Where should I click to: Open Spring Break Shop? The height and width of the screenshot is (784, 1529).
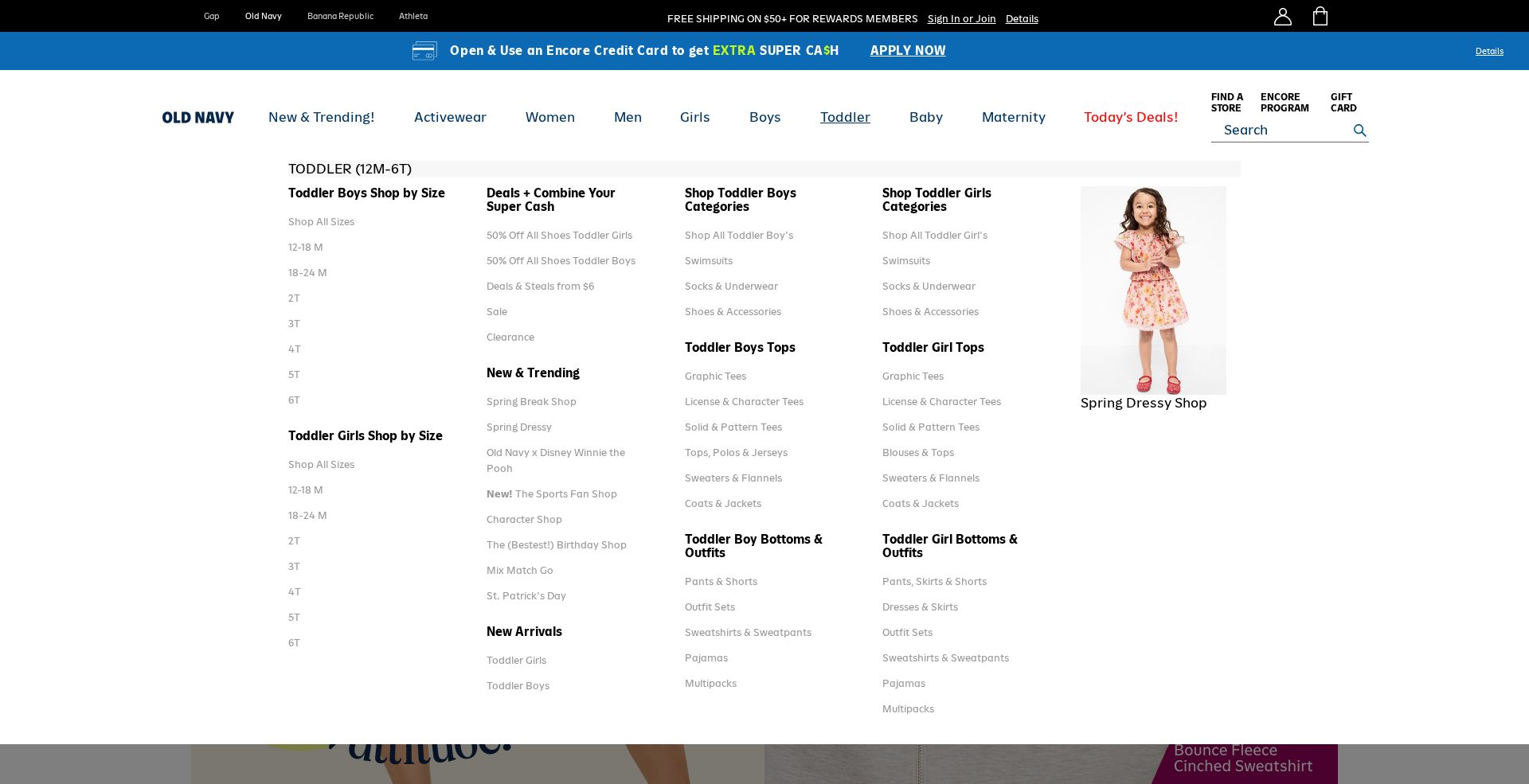[x=531, y=401]
